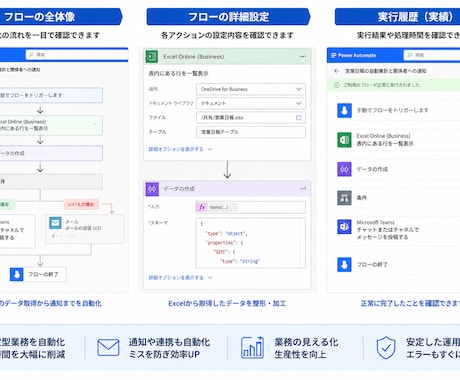
Task: Click the Power Automate logo in right panel
Action: tap(353, 55)
